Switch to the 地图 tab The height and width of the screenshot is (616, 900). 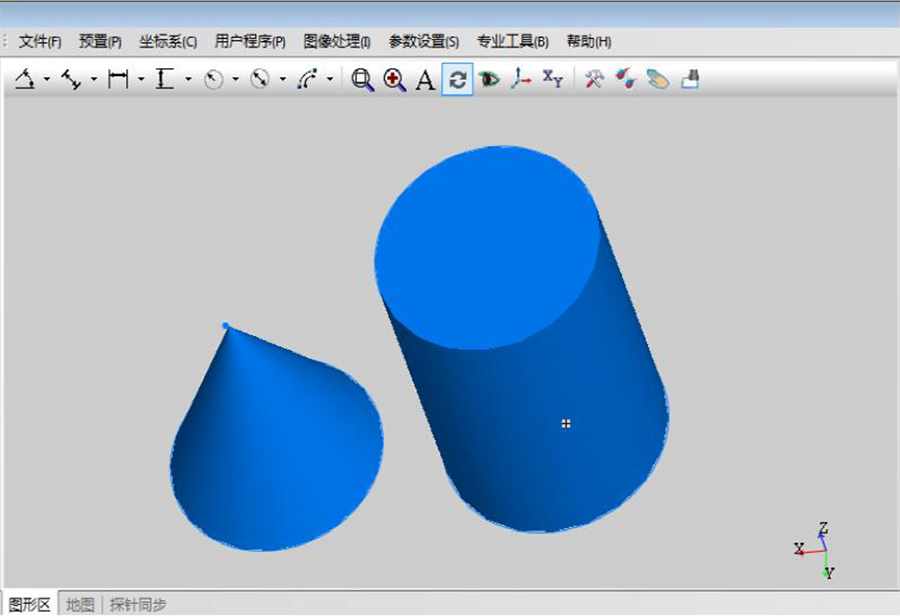coord(80,605)
